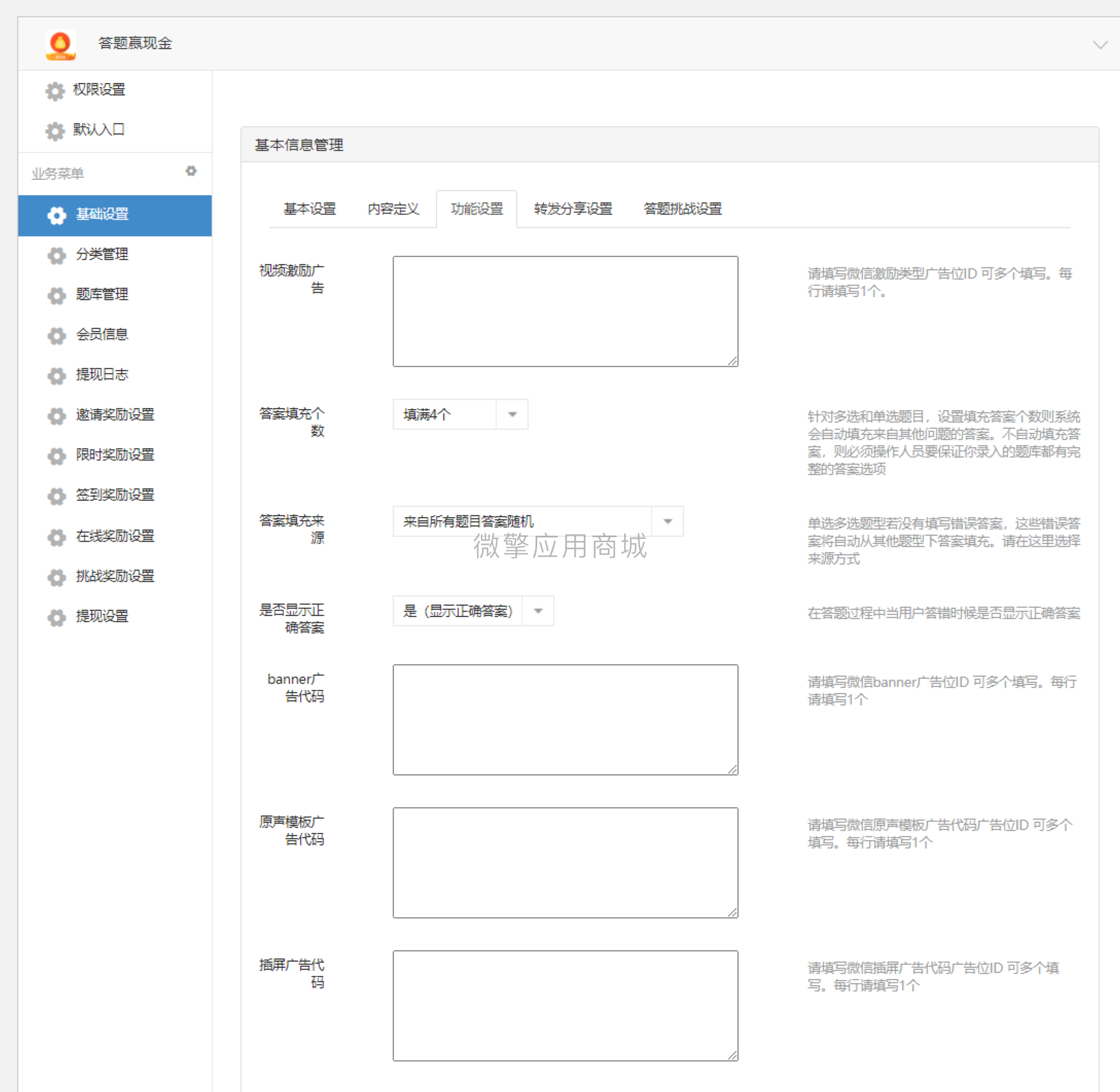Click gear icon next to 邀请奖励设置

point(57,416)
